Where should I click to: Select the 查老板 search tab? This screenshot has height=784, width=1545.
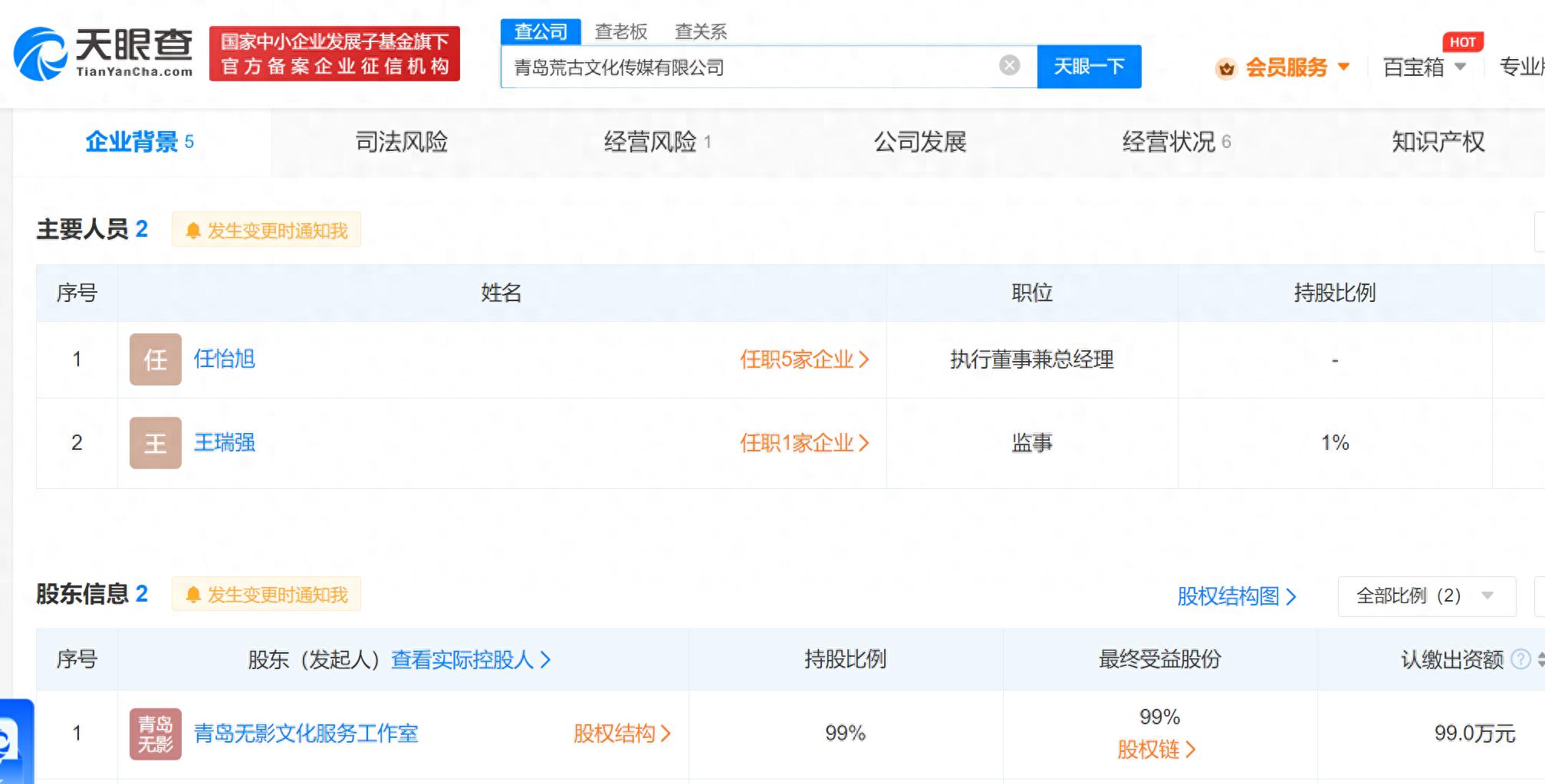[x=620, y=31]
